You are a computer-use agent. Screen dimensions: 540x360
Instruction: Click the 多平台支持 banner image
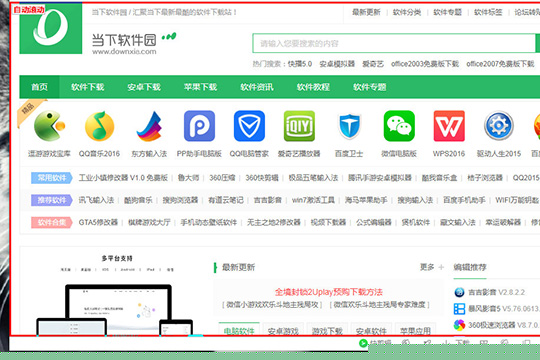point(117,295)
